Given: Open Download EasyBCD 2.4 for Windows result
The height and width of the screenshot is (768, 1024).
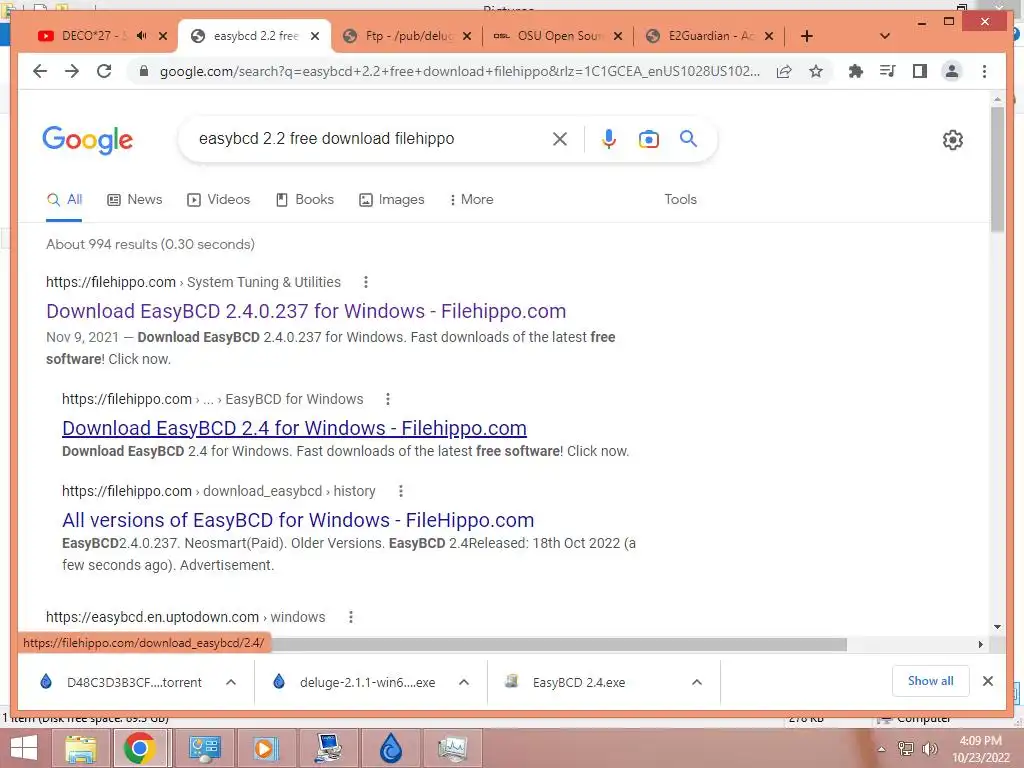Looking at the screenshot, I should point(294,428).
